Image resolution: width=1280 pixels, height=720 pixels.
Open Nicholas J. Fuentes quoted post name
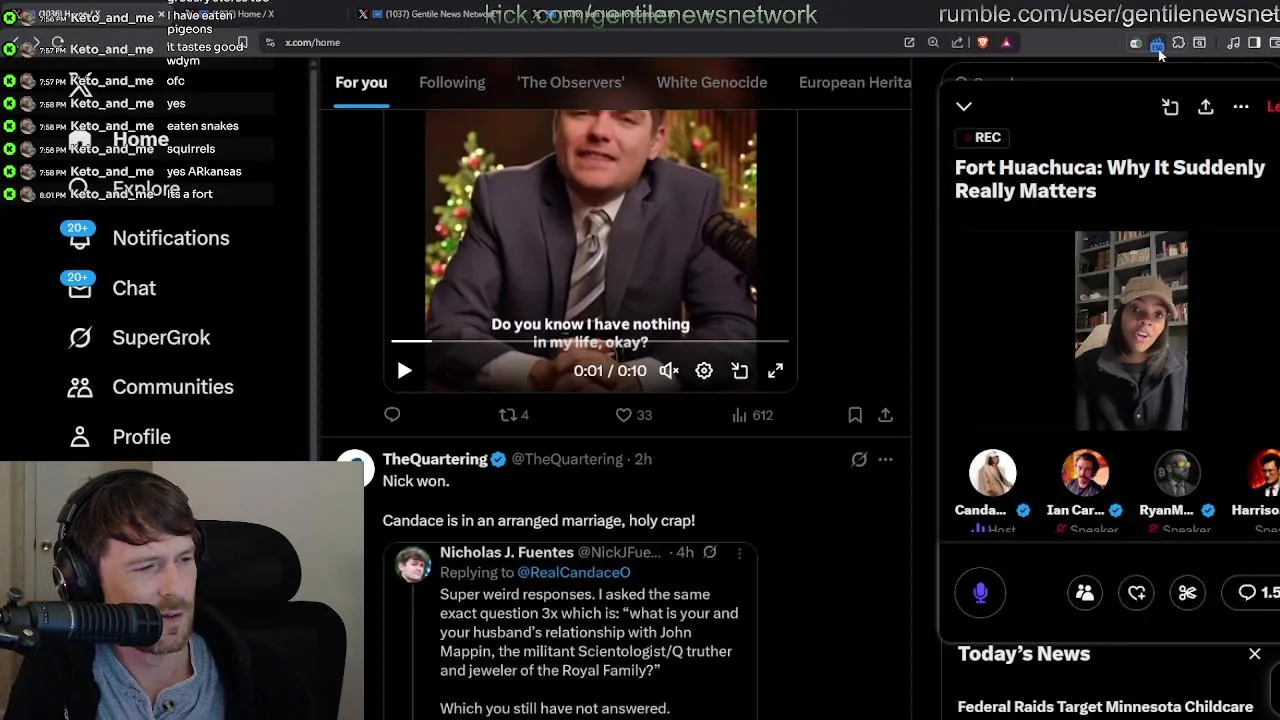(x=507, y=552)
